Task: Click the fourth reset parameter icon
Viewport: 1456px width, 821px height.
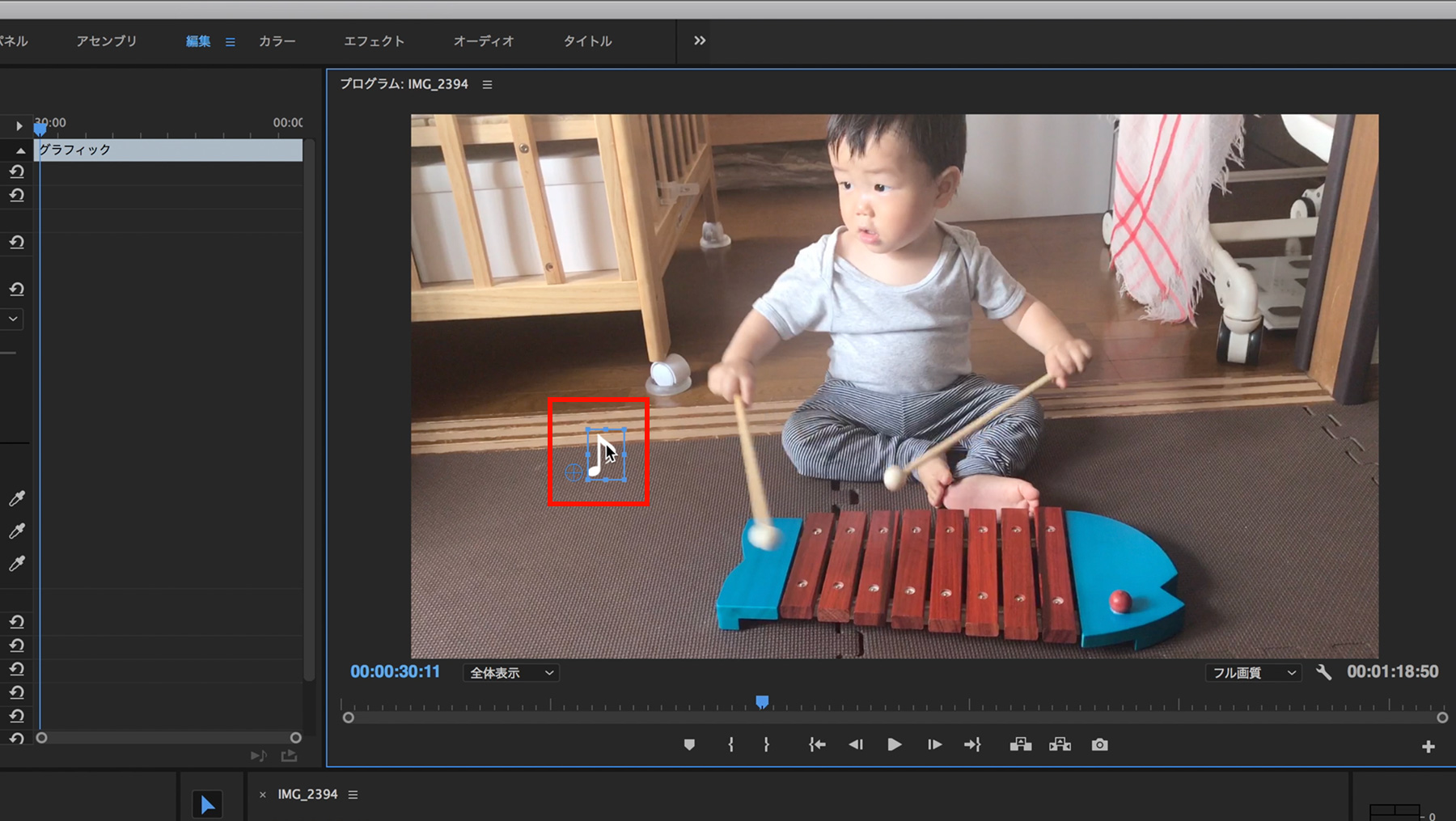Action: point(16,289)
